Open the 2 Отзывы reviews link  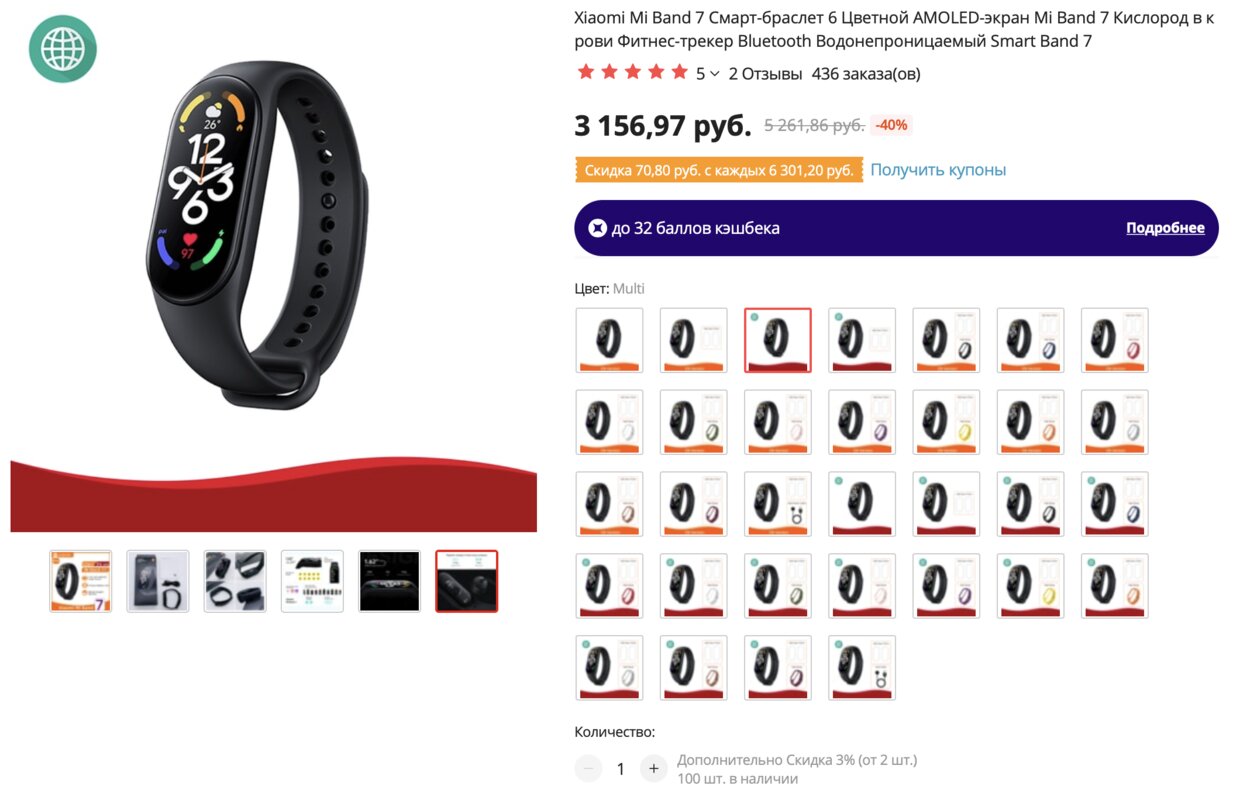click(765, 74)
